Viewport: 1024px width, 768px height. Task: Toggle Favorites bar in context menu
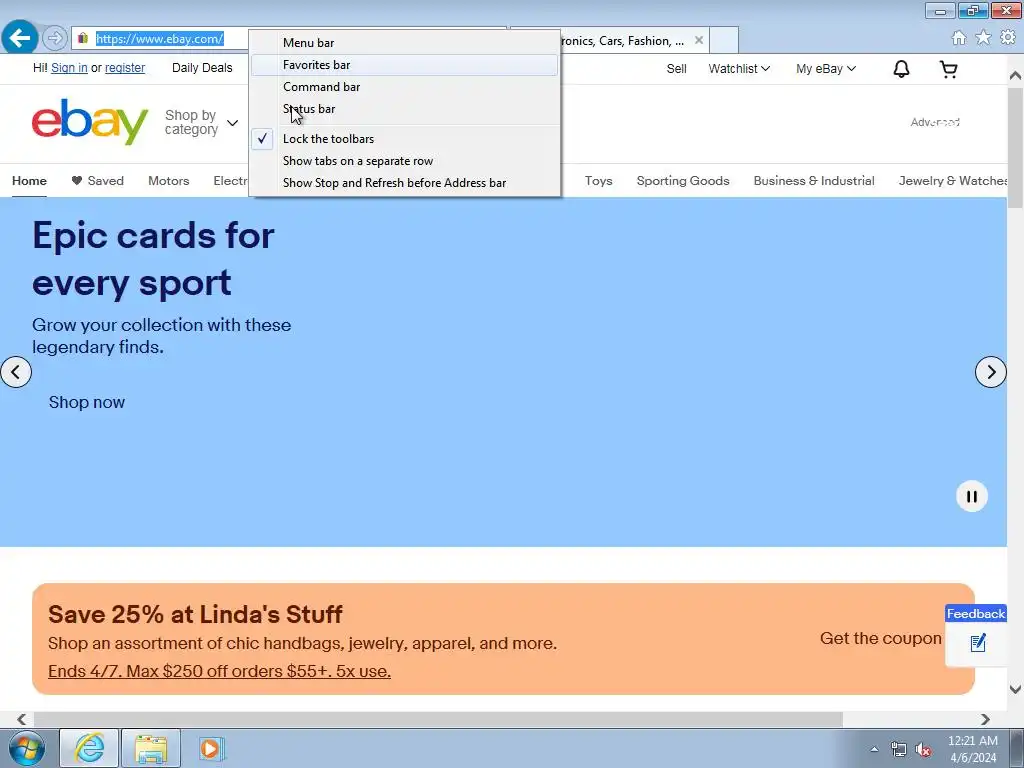point(405,65)
